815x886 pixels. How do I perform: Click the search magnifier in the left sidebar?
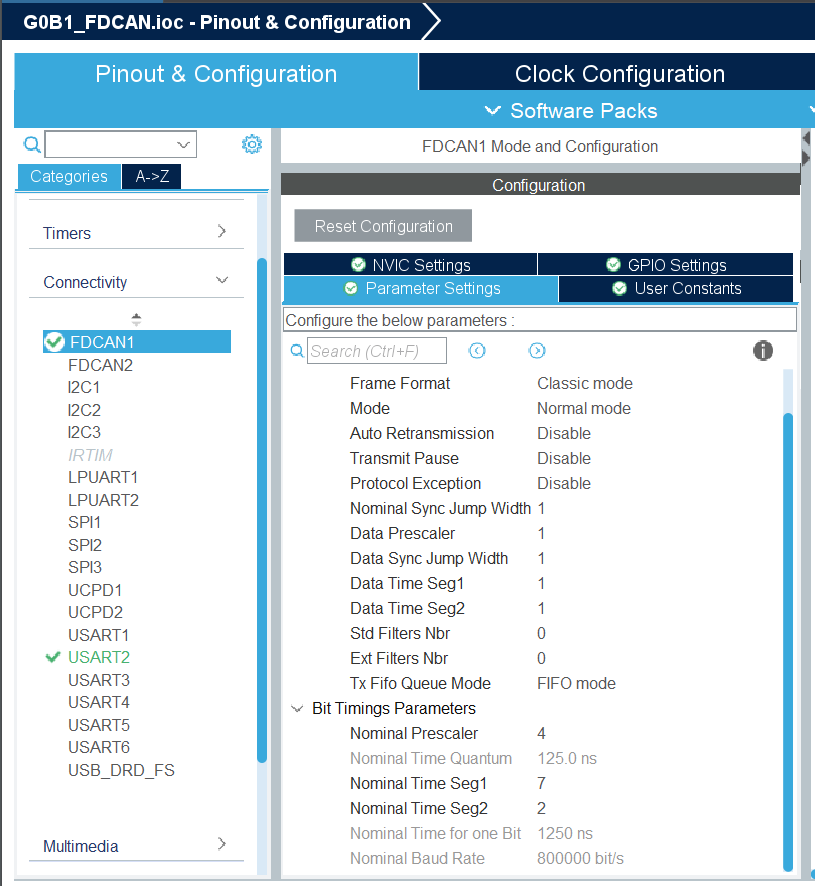pyautogui.click(x=31, y=144)
